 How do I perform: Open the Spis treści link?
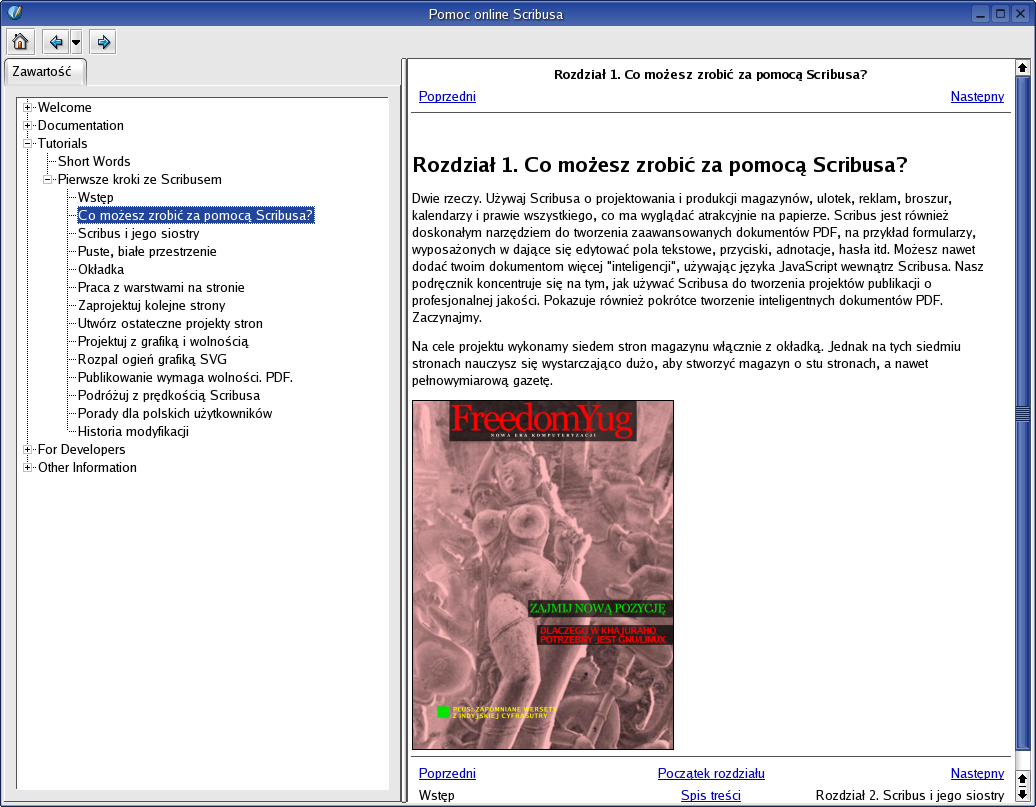click(710, 795)
